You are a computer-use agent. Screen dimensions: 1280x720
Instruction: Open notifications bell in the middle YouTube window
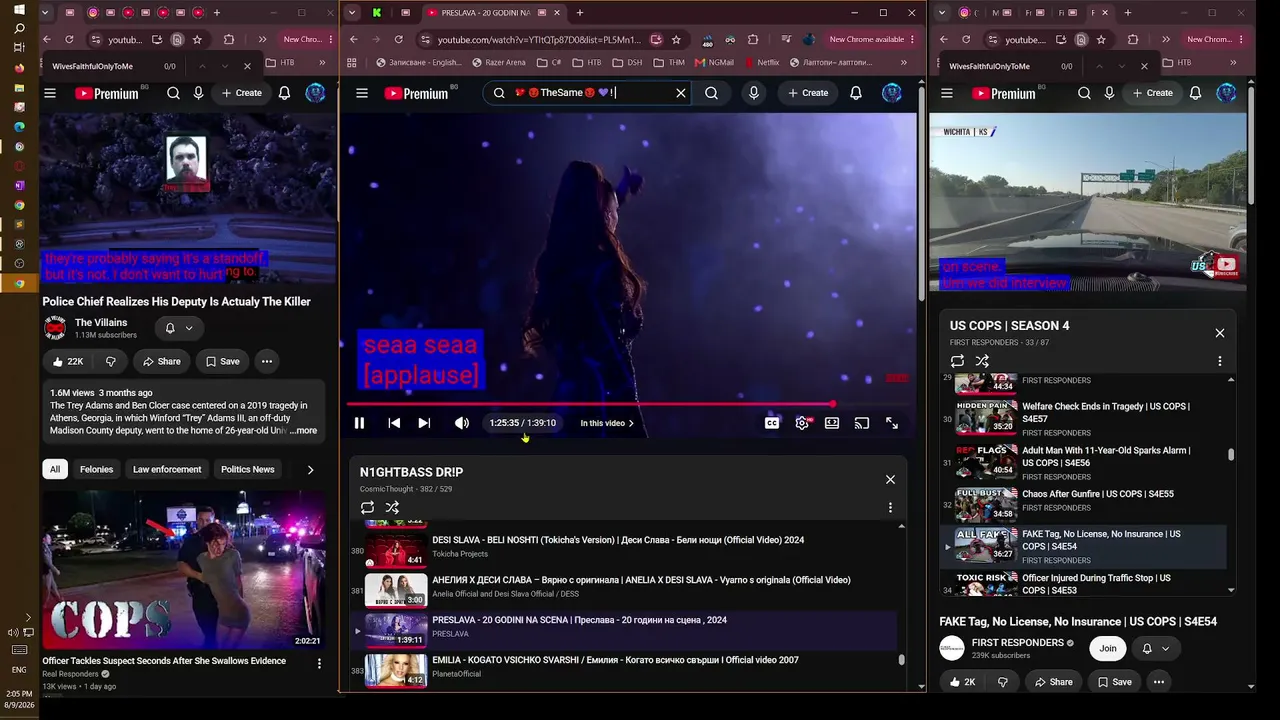[x=856, y=93]
